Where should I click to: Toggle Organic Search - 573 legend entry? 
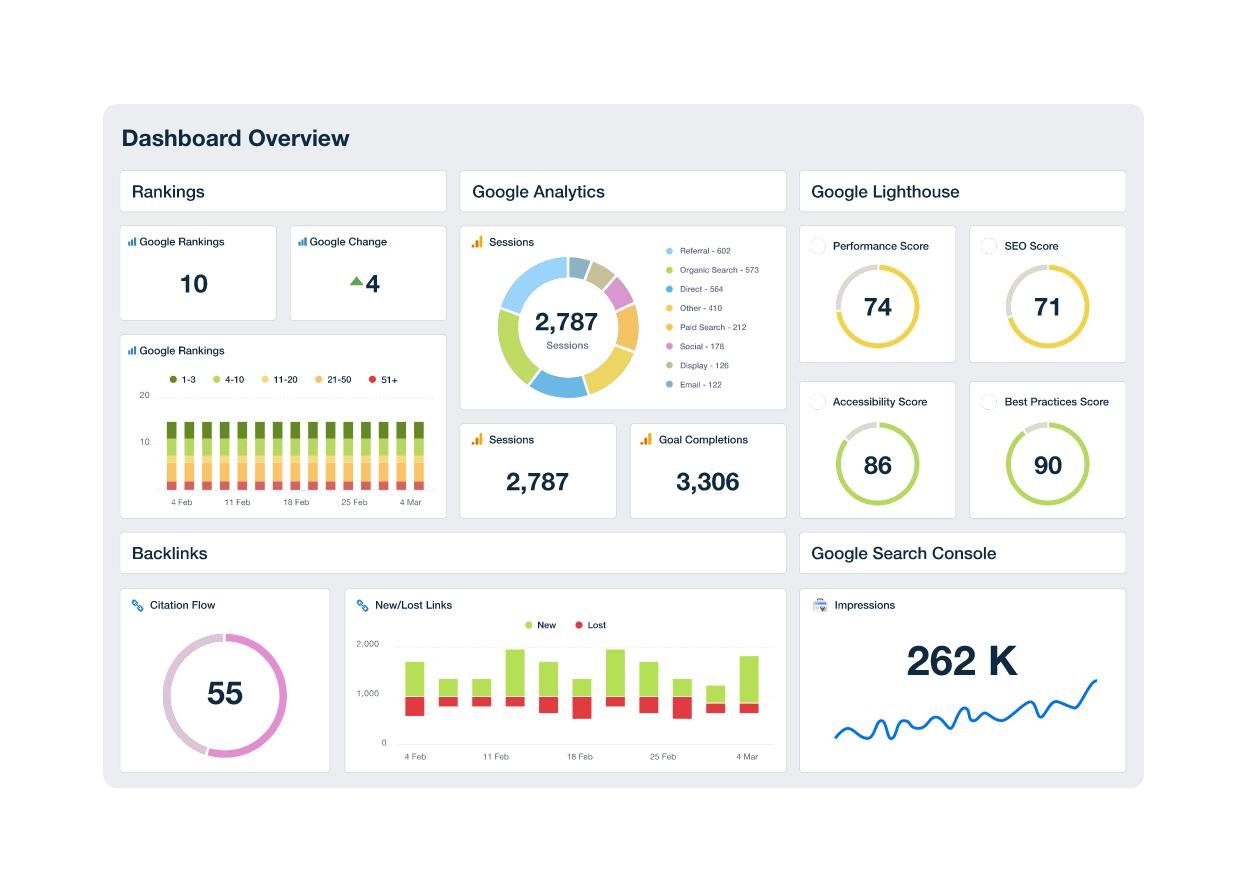coord(712,270)
